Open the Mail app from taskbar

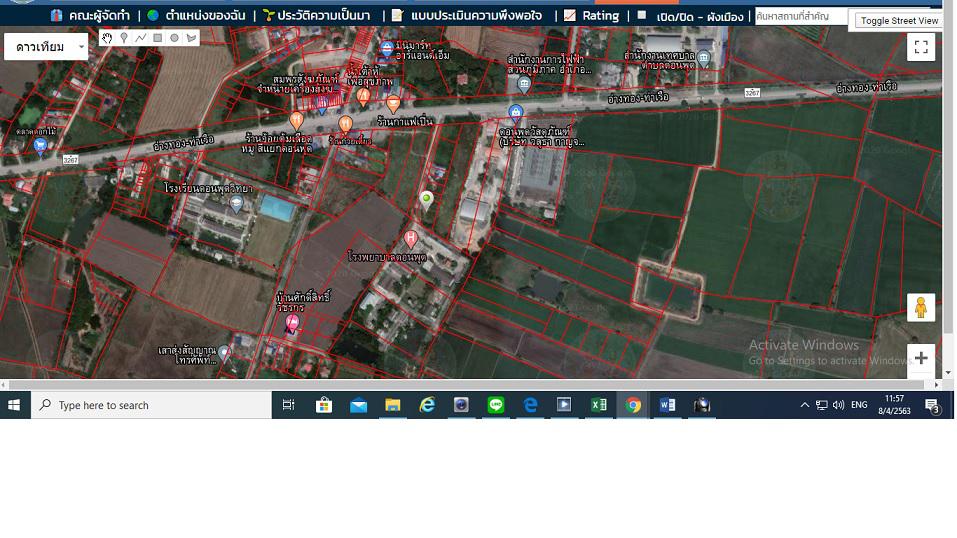[x=358, y=405]
